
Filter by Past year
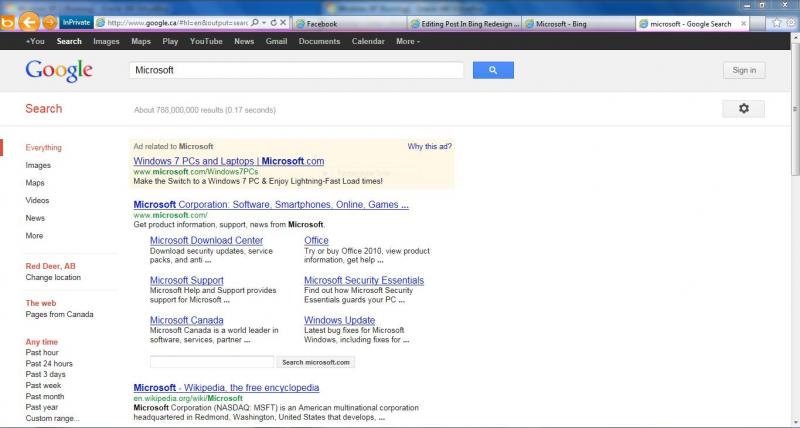tap(42, 407)
